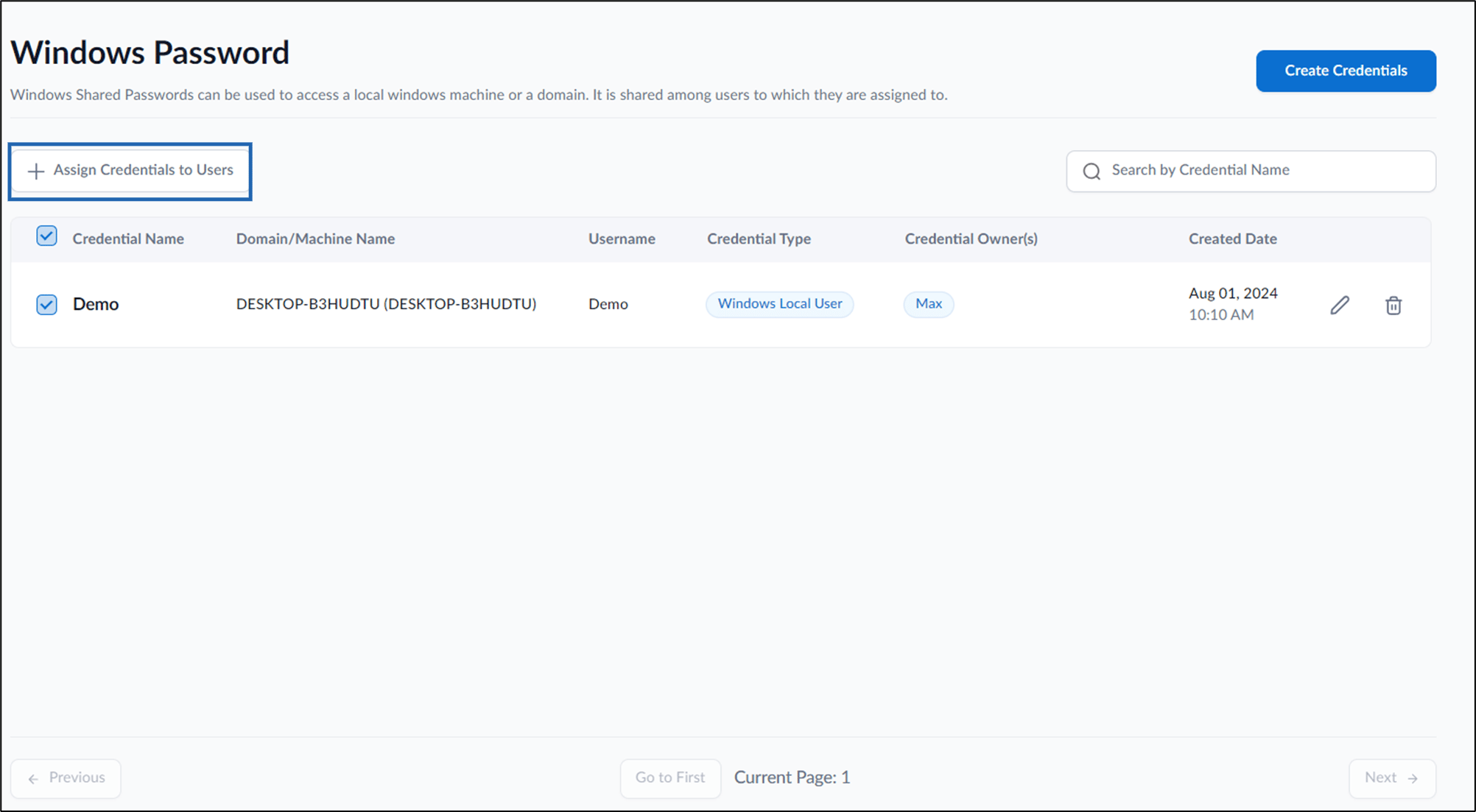
Task: Click the Max credential owner badge
Action: 929,304
